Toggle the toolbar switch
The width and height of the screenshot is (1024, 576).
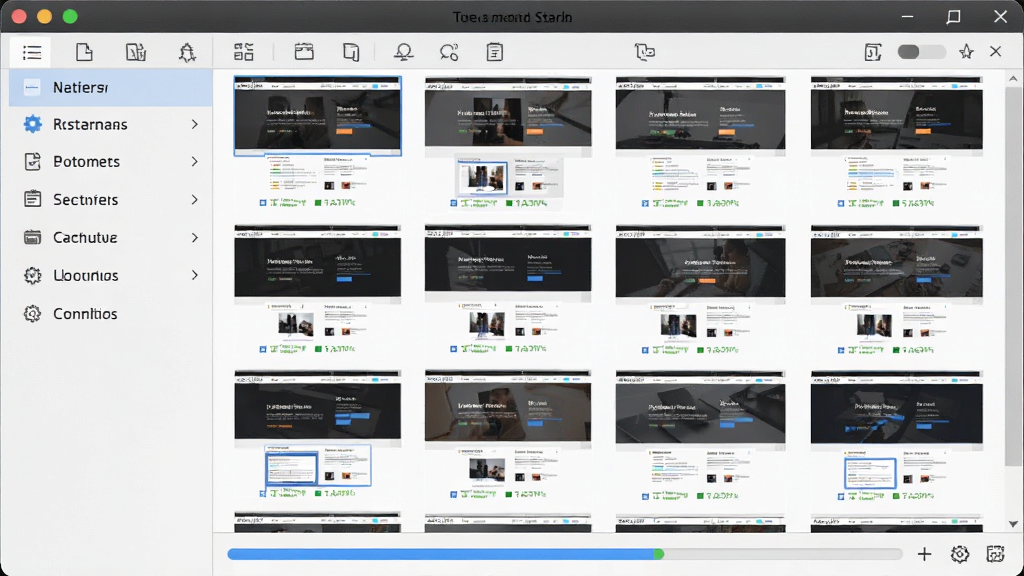921,52
